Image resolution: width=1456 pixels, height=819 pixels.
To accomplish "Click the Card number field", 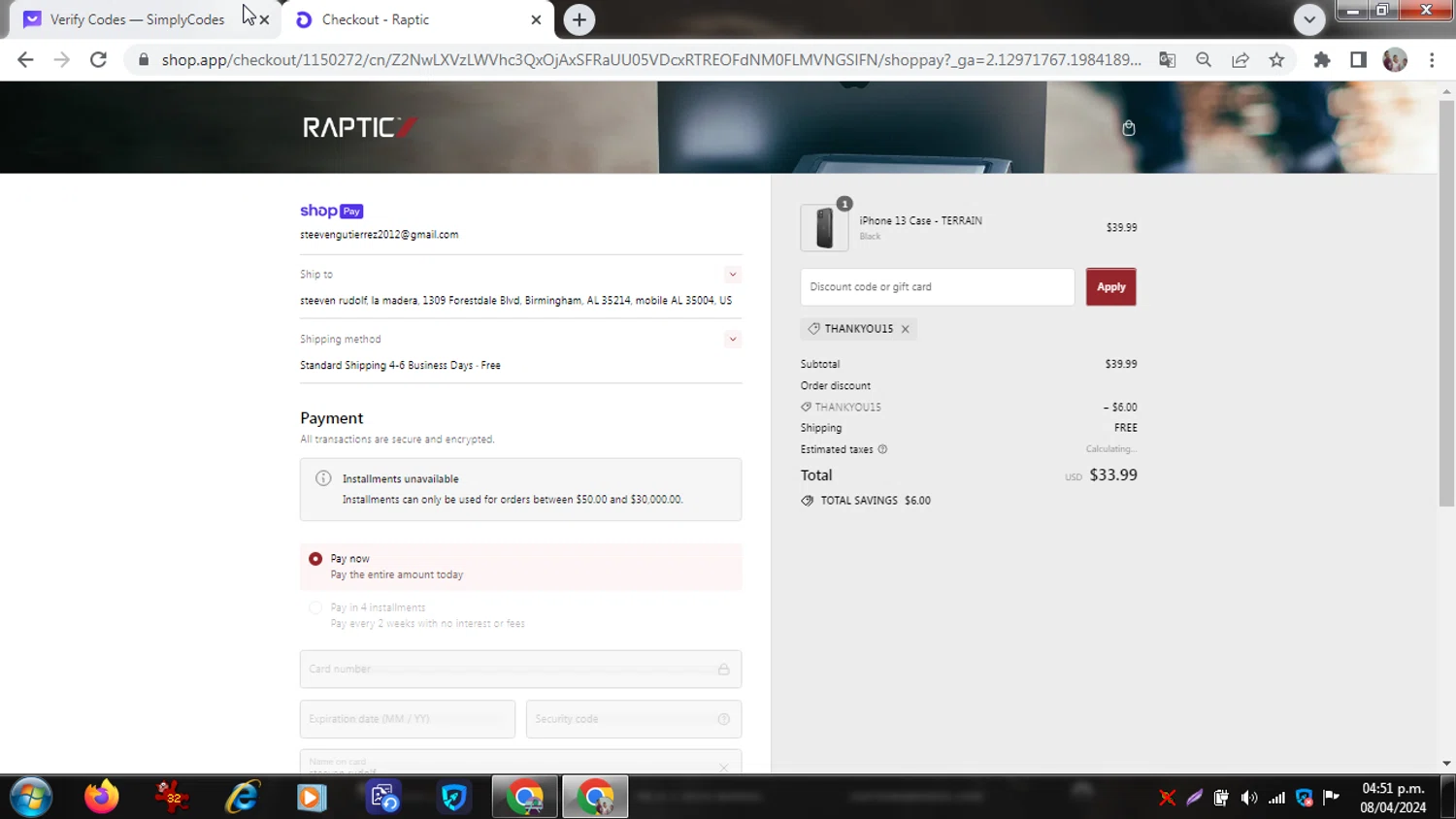I will tap(520, 669).
